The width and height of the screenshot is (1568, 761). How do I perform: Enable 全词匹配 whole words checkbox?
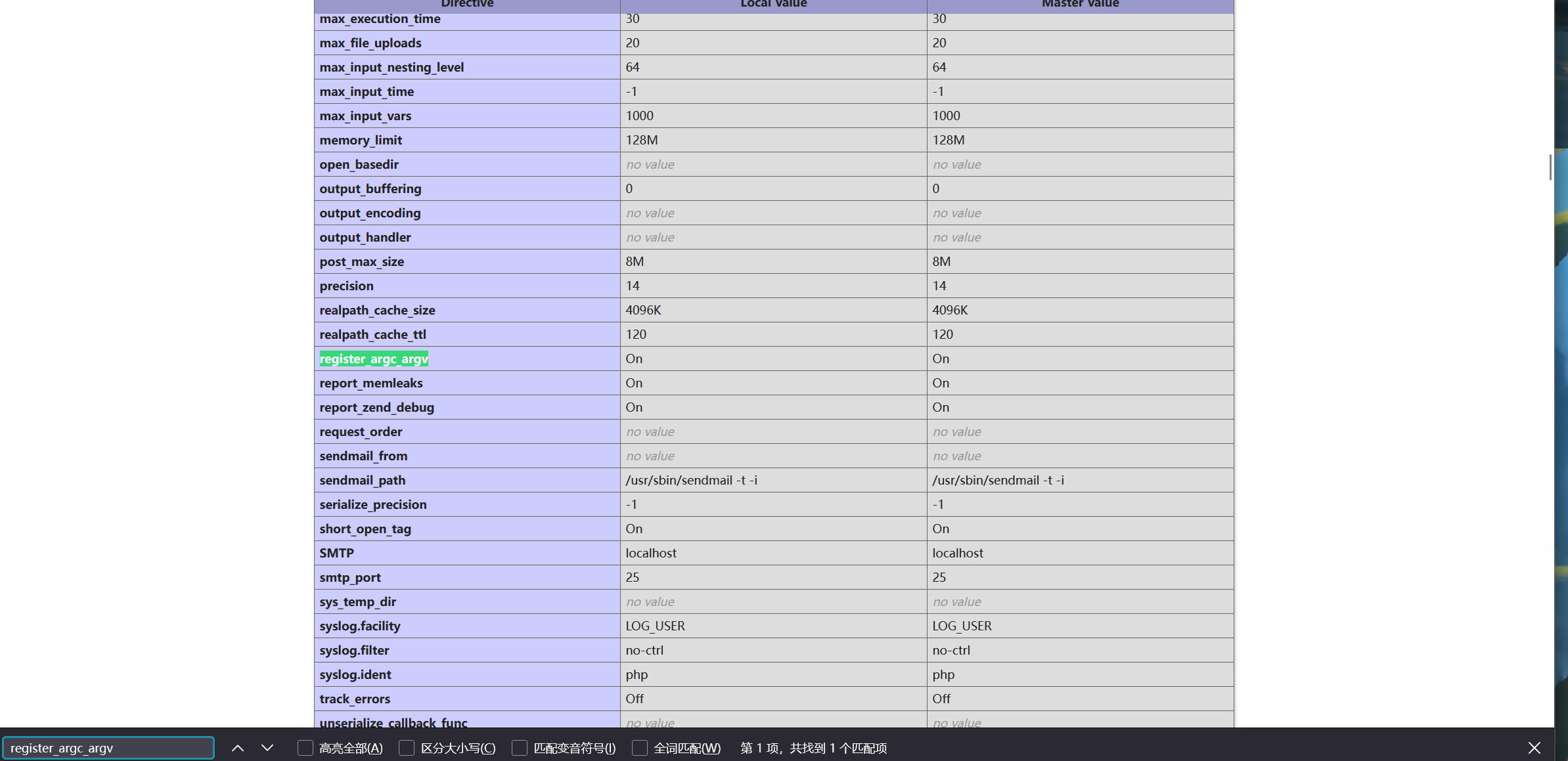tap(640, 748)
